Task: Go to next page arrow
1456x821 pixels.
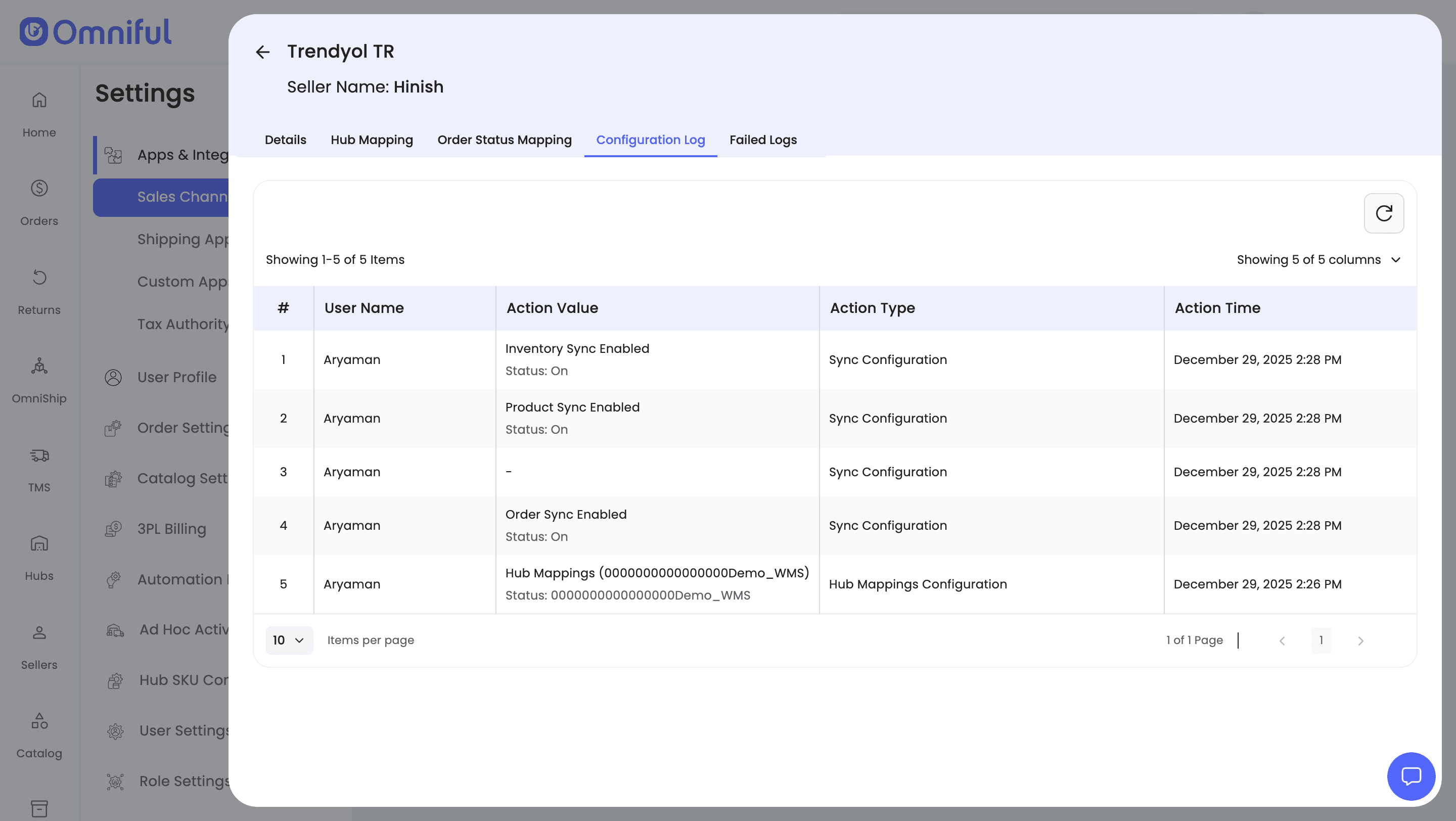Action: pos(1360,640)
